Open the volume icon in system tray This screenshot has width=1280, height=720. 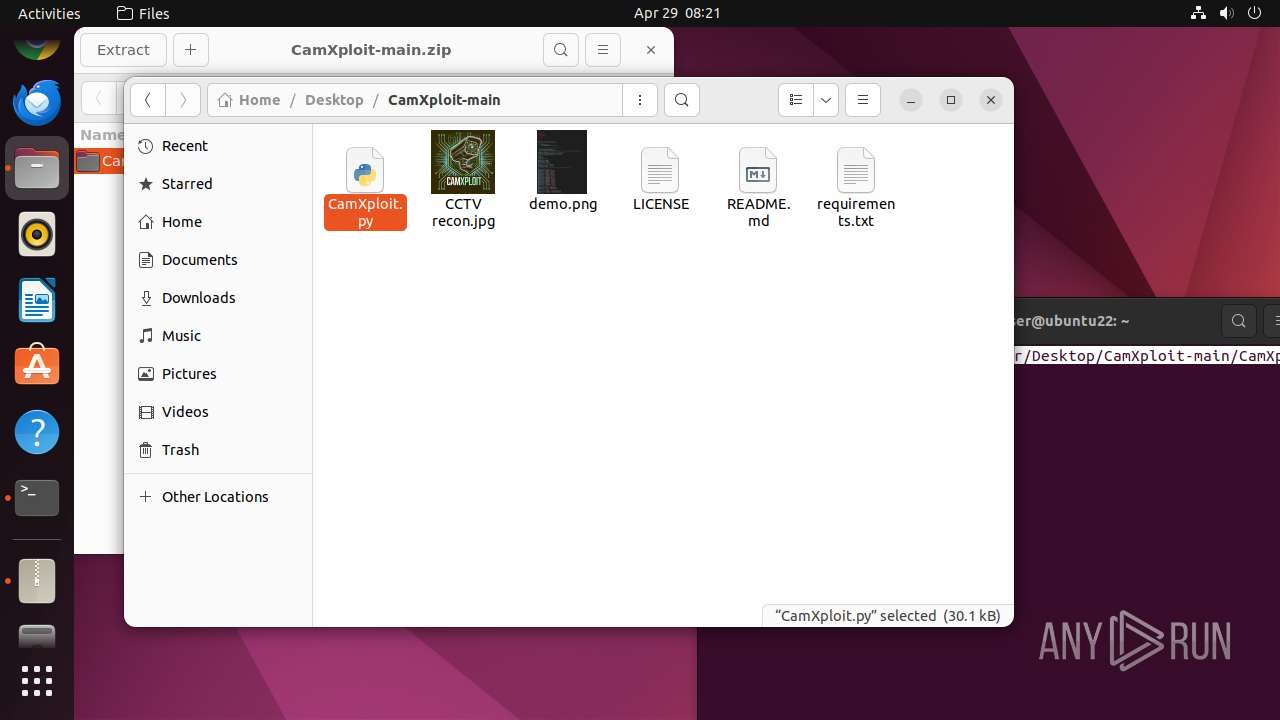coord(1227,13)
